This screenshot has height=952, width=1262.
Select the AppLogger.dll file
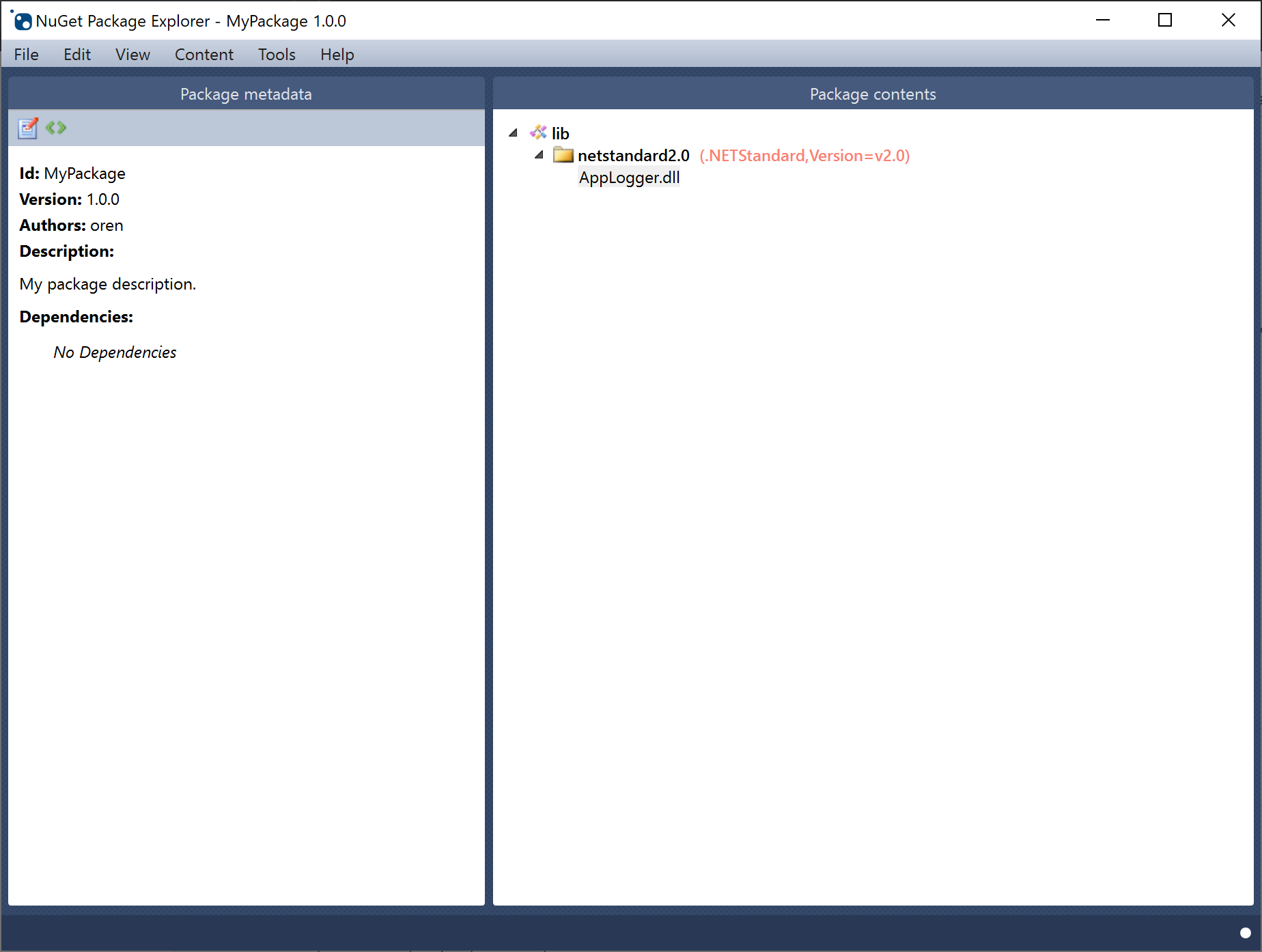click(629, 178)
